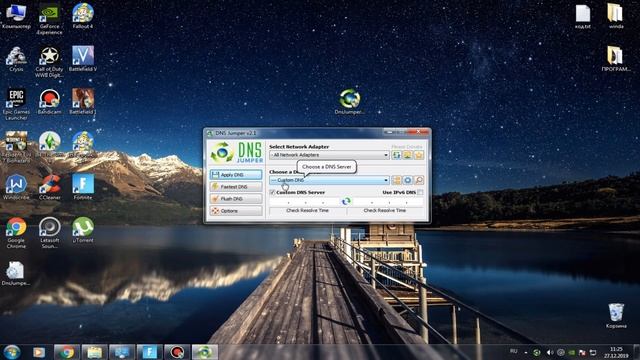Select the код.txt text file icon

582,17
